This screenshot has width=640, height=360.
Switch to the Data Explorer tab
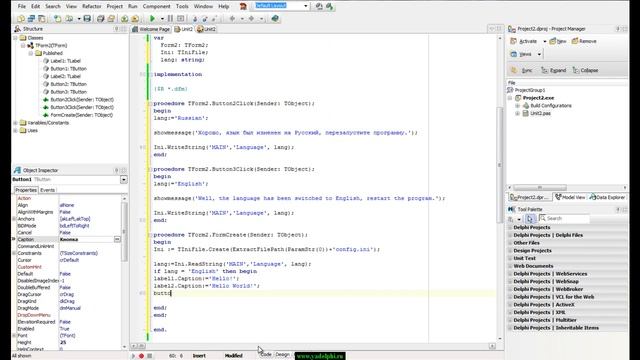point(607,197)
